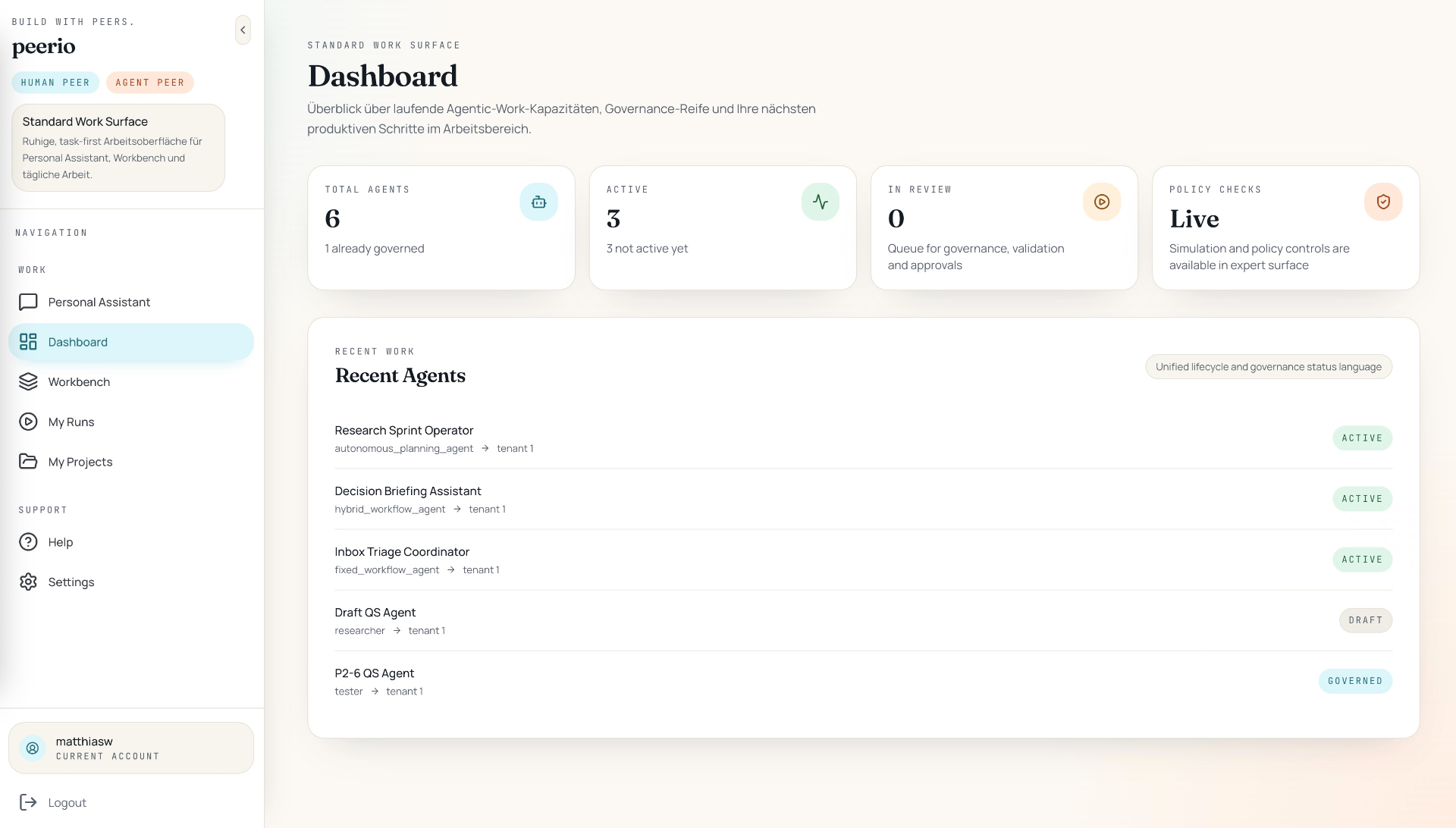Click 'hybrid_workflow_agent' type label

tap(390, 510)
